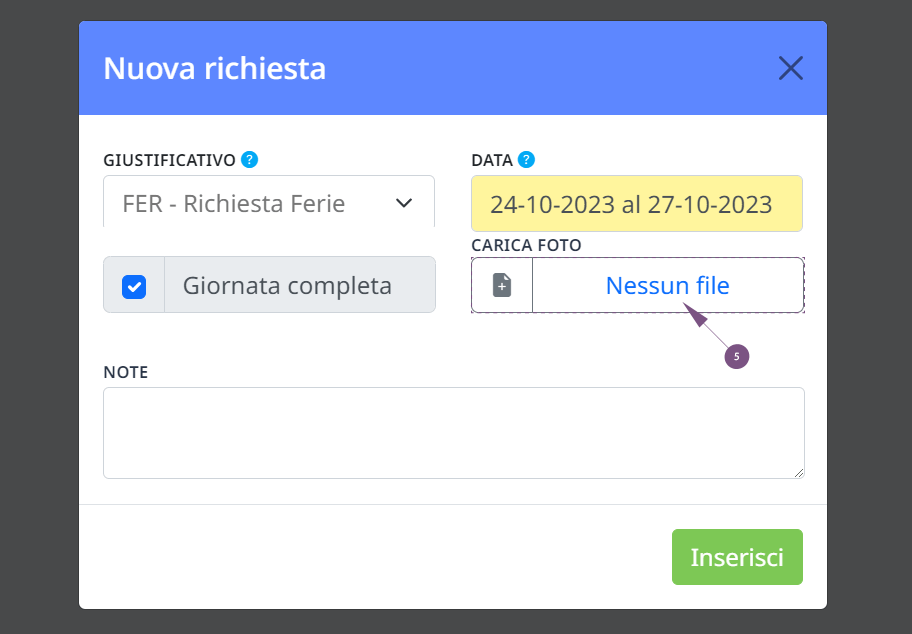Open the Giustificativo help tooltip icon
Viewport: 912px width, 634px height.
(x=250, y=159)
